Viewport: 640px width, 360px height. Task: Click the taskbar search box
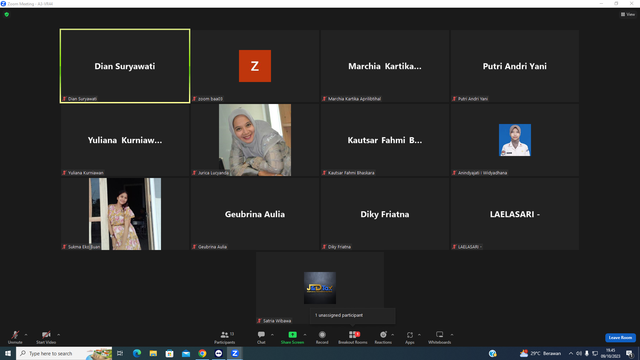point(64,353)
